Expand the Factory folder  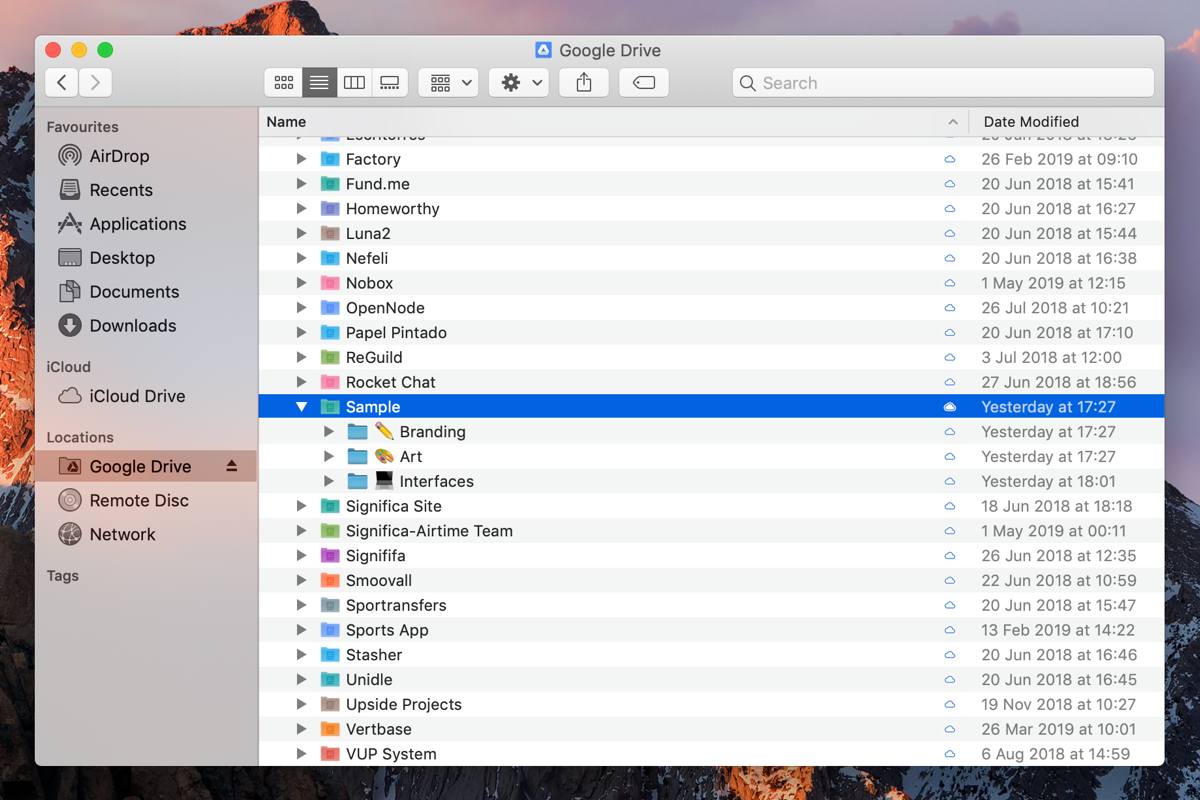coord(301,159)
